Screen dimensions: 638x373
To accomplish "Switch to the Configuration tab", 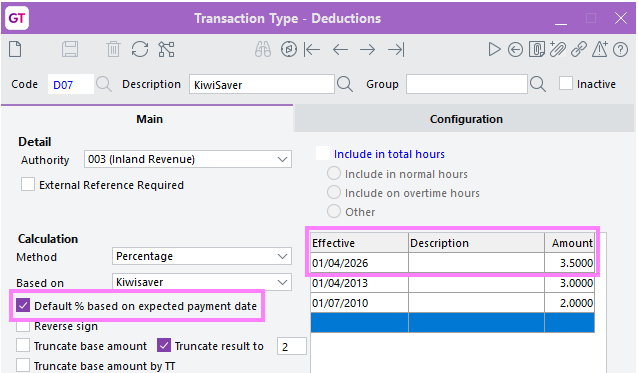I will tap(466, 119).
